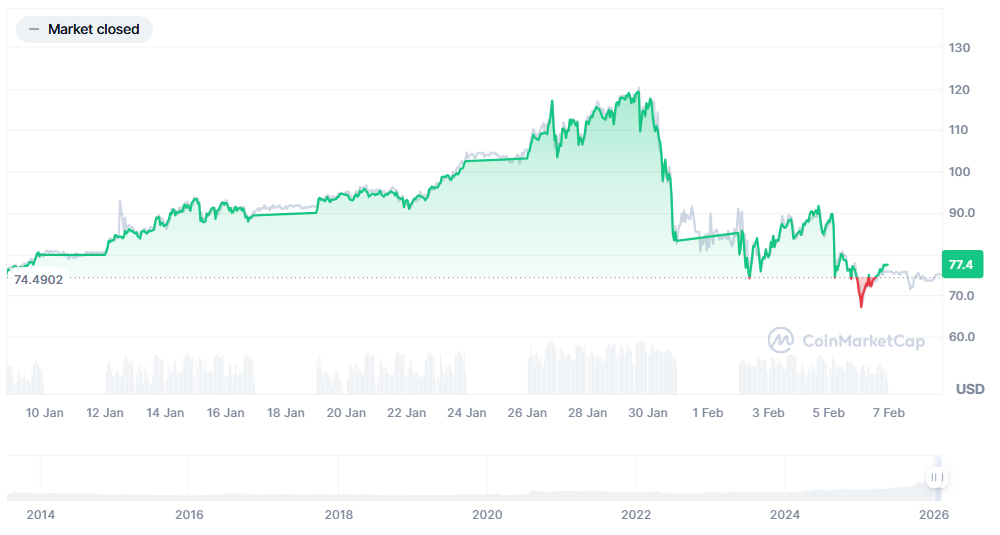Click the 60.0 price axis label
Screen dimensions: 1000x535
[960, 337]
